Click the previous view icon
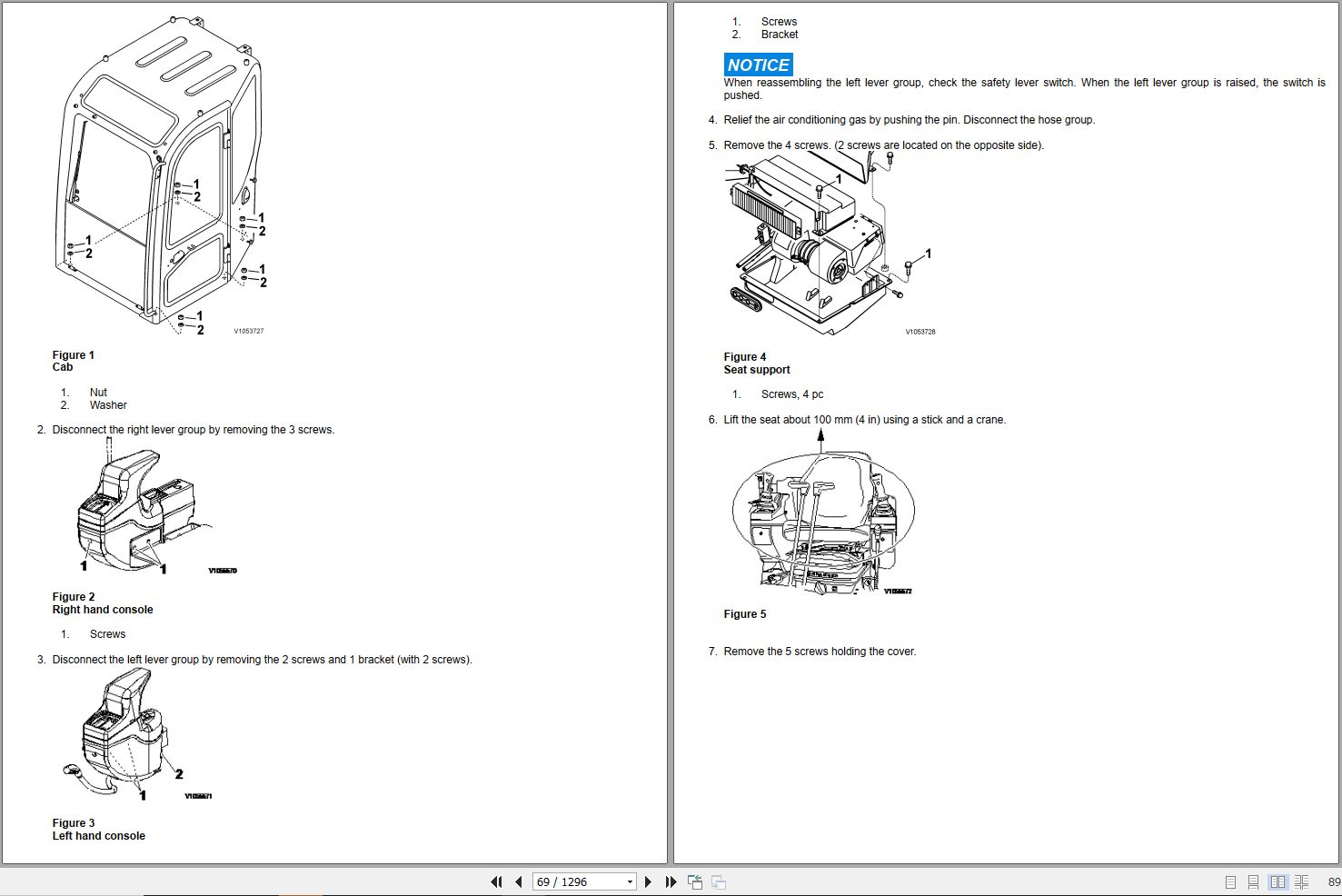 pyautogui.click(x=695, y=881)
